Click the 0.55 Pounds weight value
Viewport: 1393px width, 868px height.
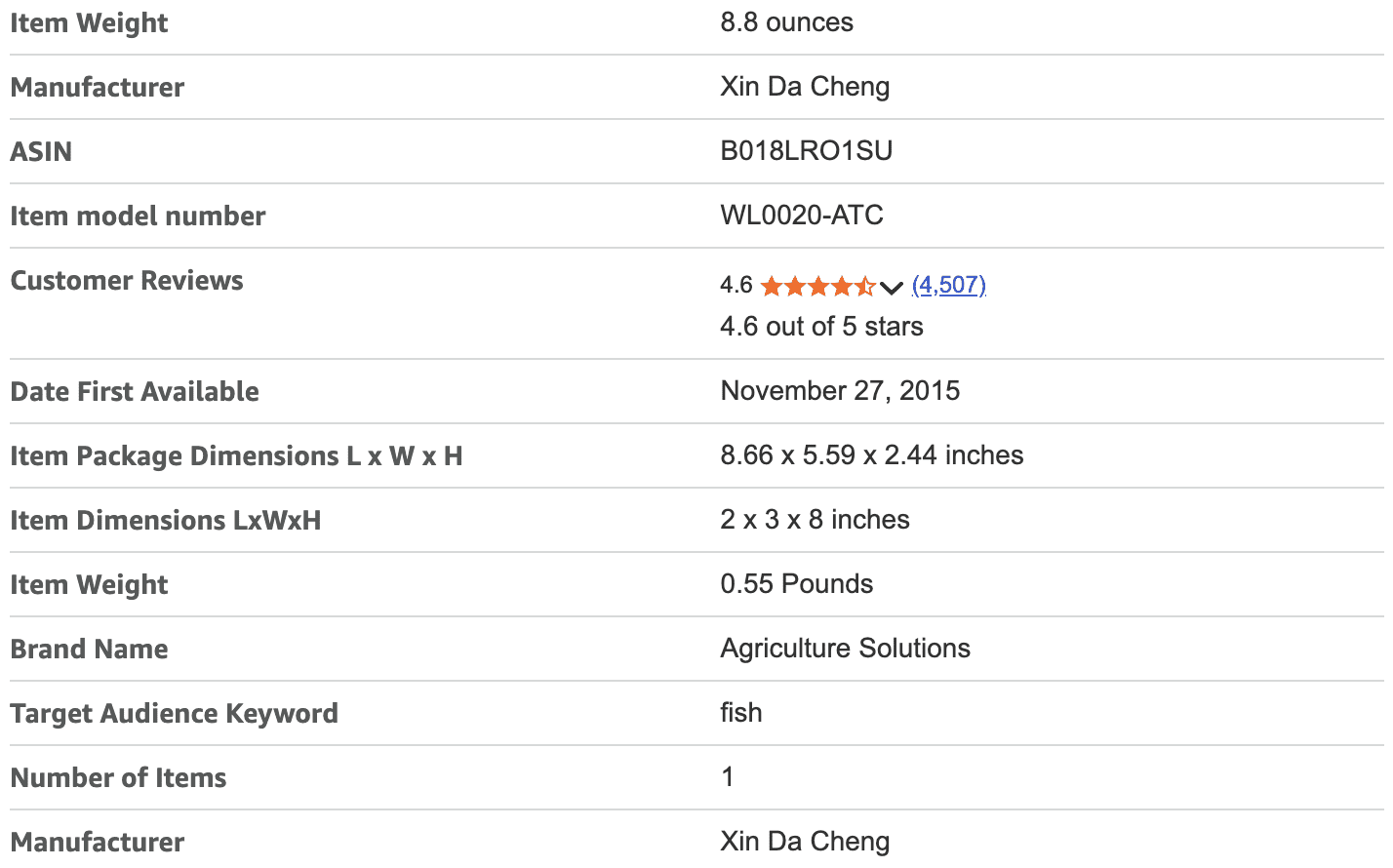click(x=796, y=584)
